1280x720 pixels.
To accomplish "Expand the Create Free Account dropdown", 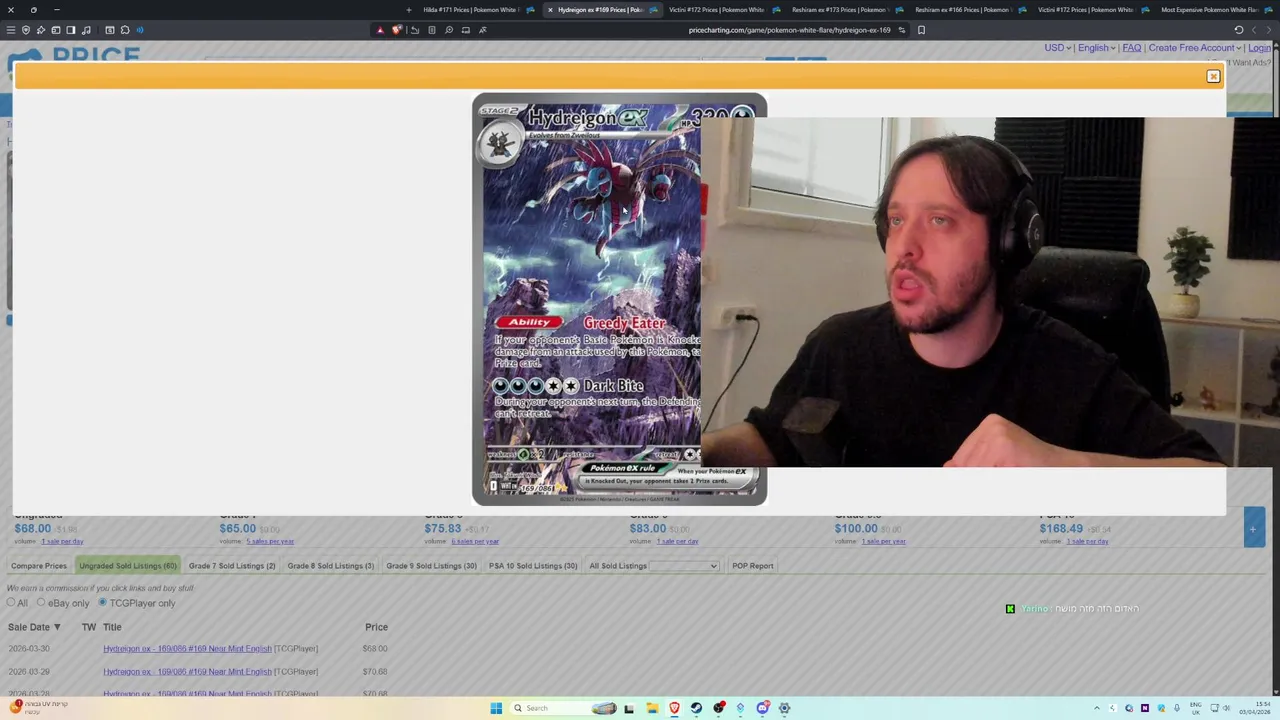I will coord(1195,48).
